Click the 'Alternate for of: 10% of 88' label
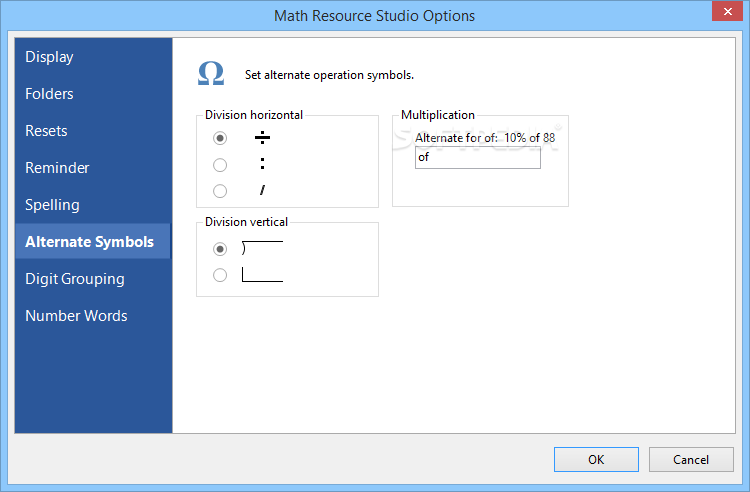The image size is (750, 492). coord(485,138)
